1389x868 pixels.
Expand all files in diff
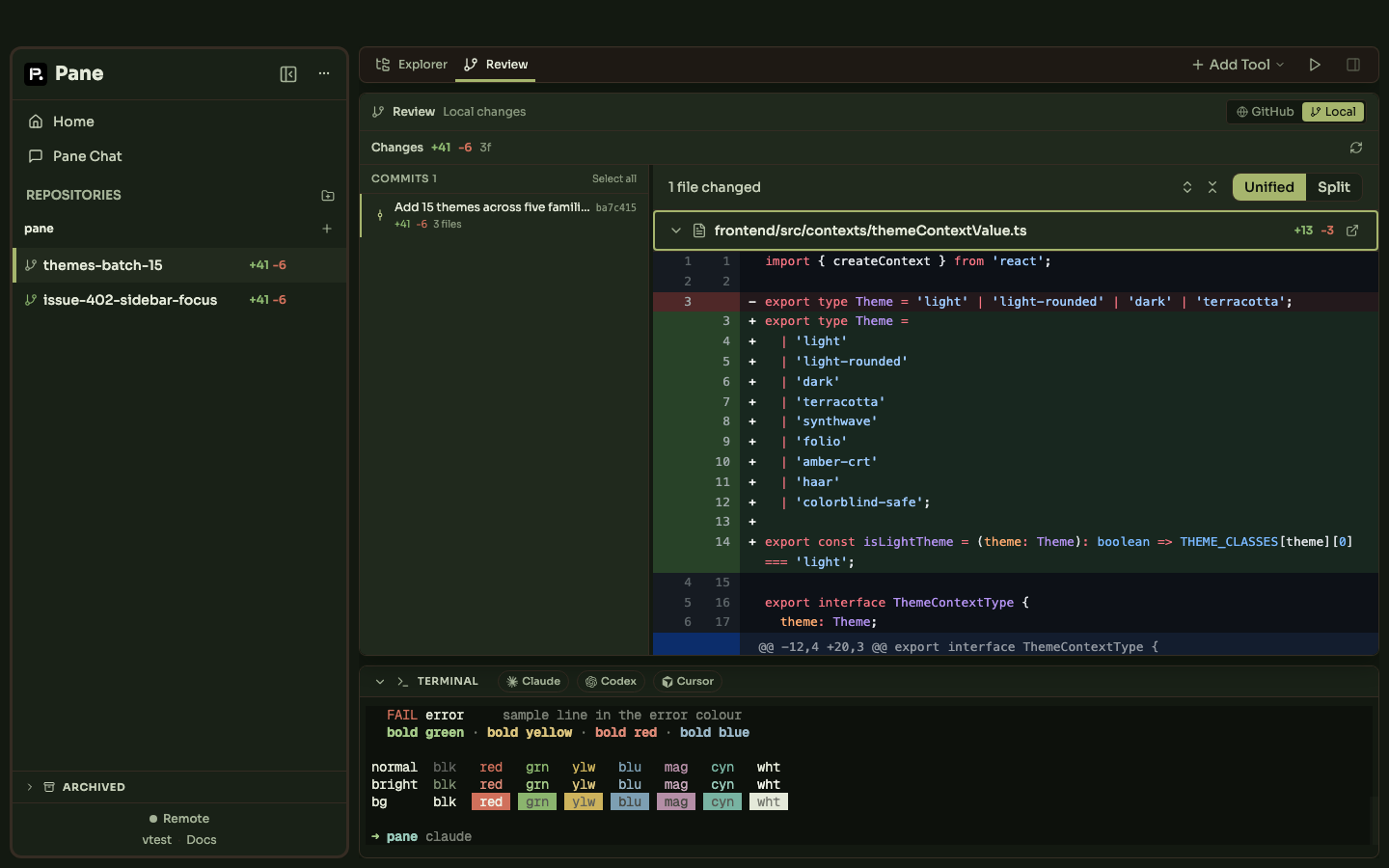pos(1187,187)
